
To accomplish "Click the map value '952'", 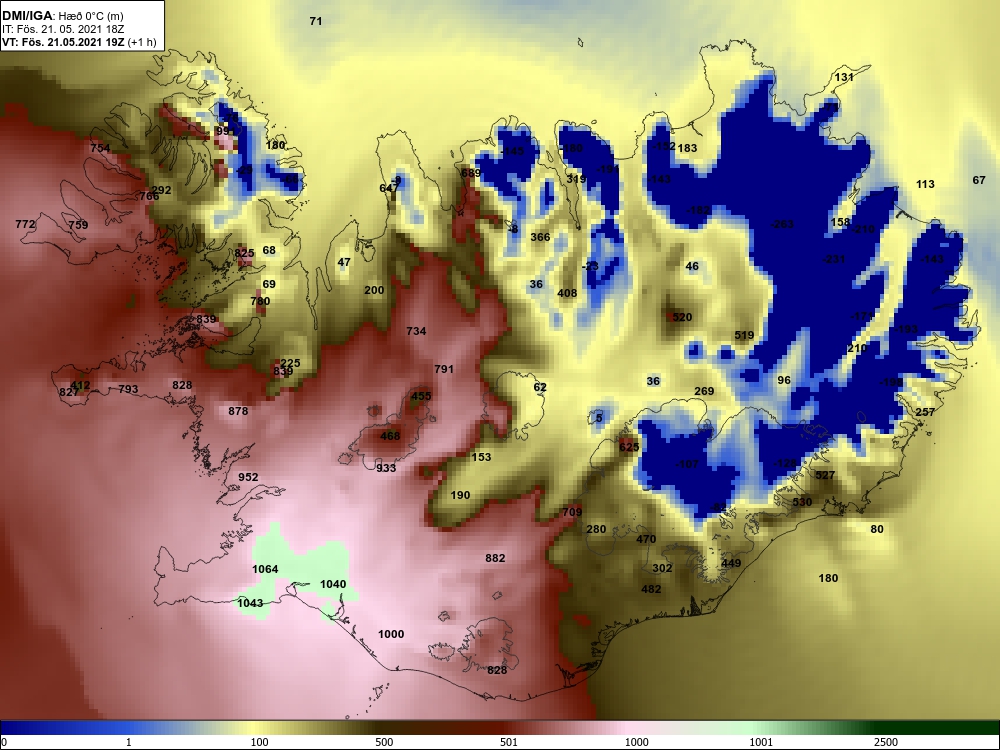I will (248, 477).
